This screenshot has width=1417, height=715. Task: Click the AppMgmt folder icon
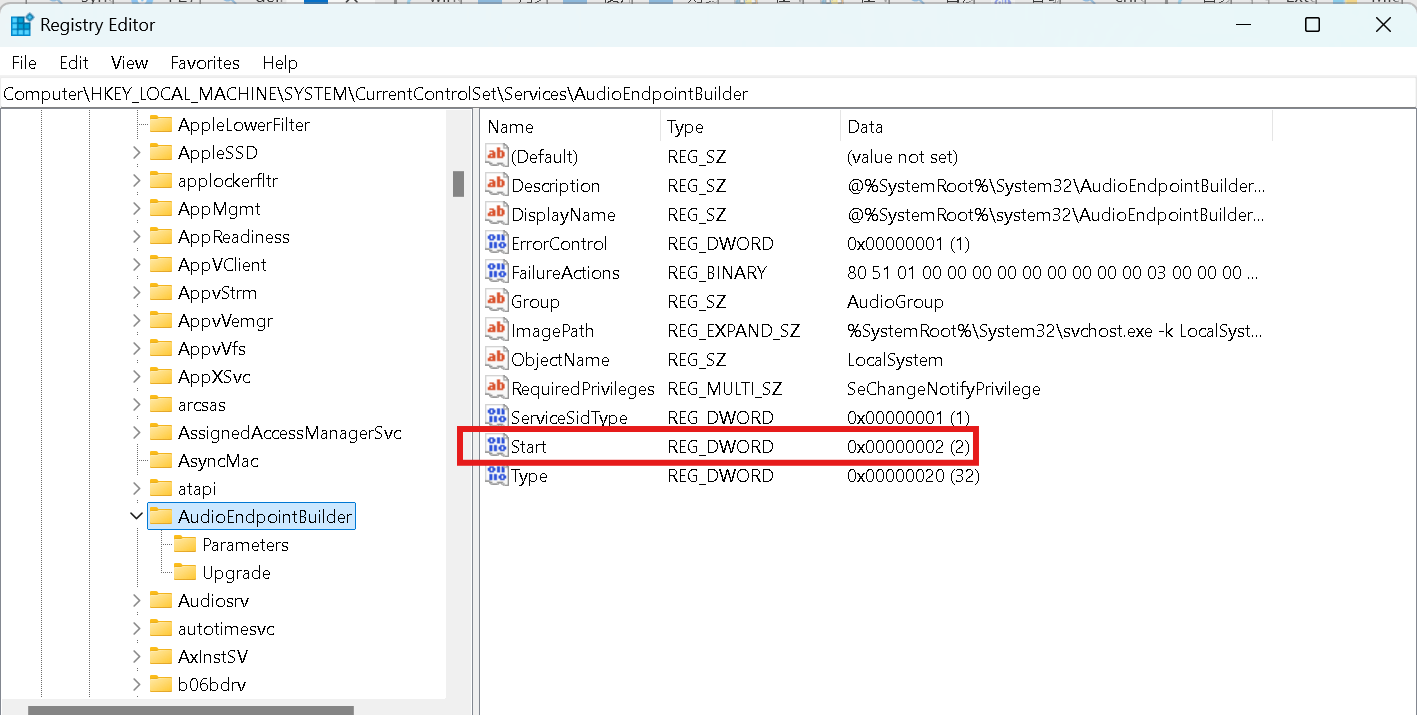[161, 209]
